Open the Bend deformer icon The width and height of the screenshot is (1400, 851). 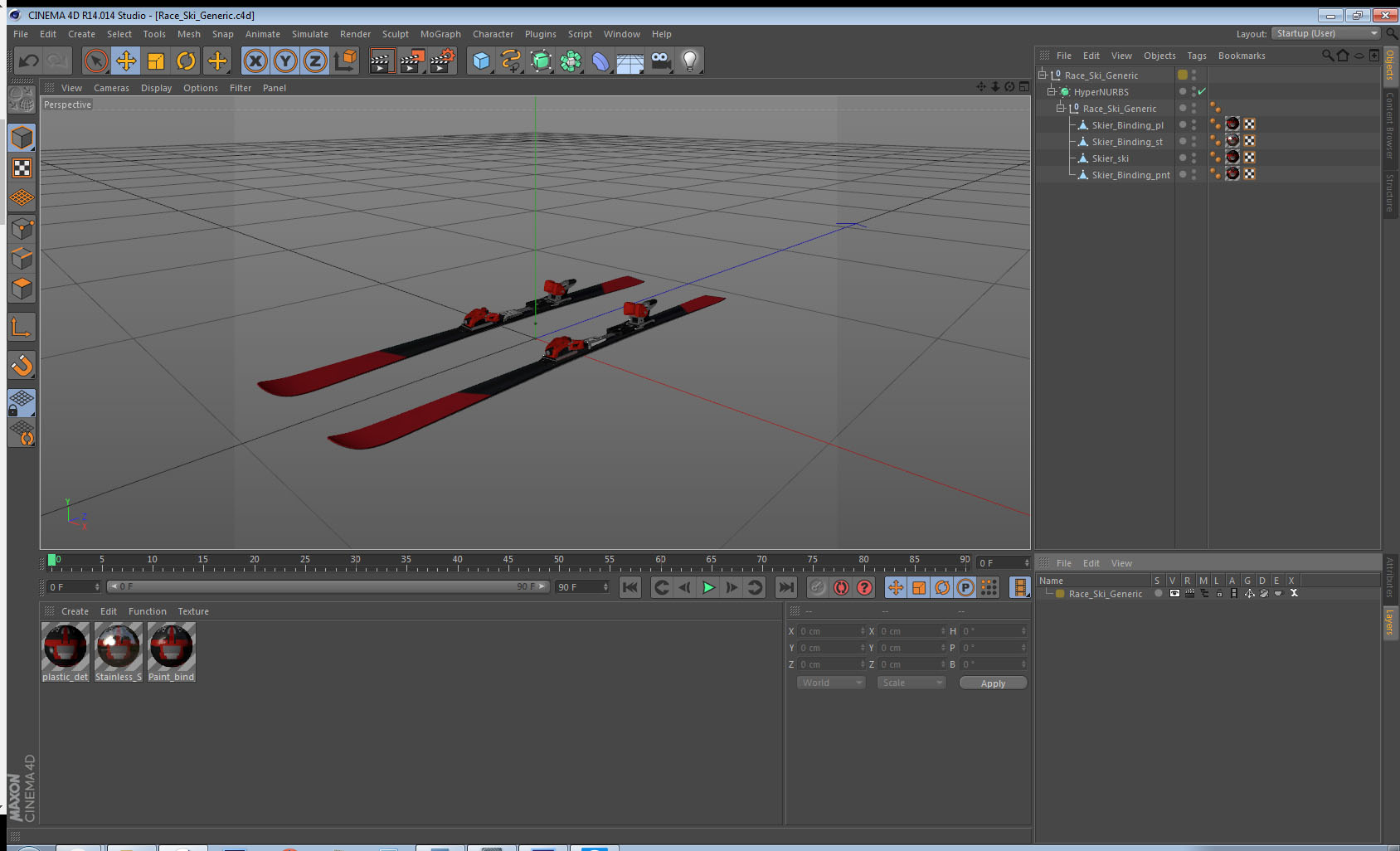tap(600, 61)
